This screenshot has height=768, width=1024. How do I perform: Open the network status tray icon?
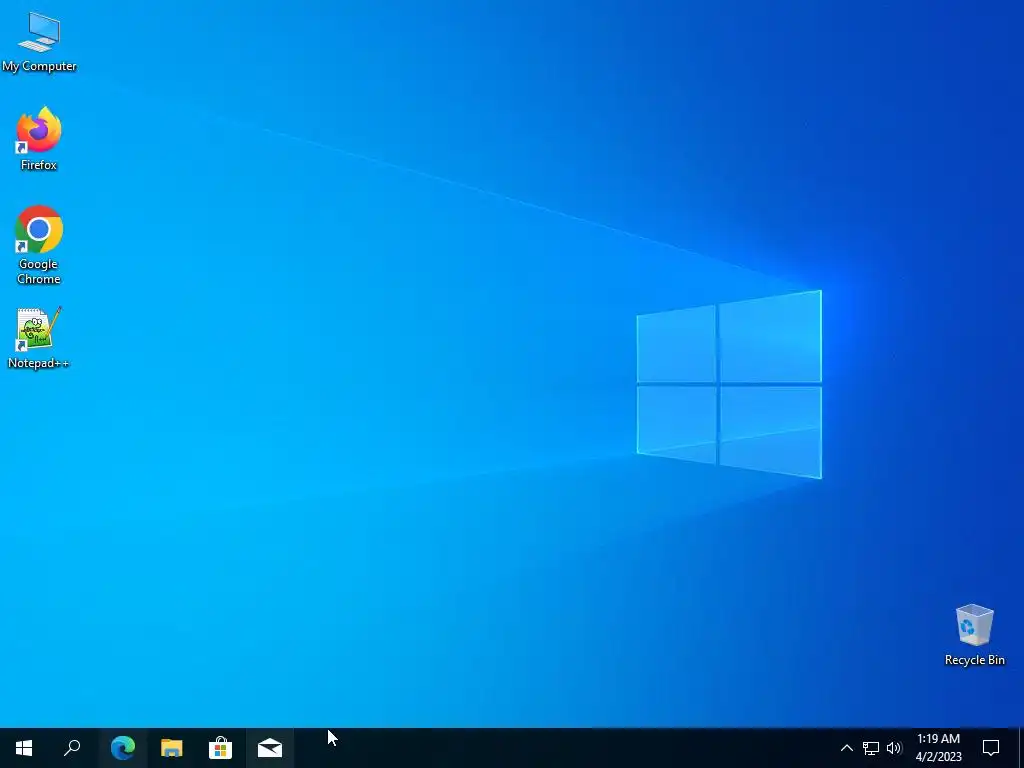(871, 748)
